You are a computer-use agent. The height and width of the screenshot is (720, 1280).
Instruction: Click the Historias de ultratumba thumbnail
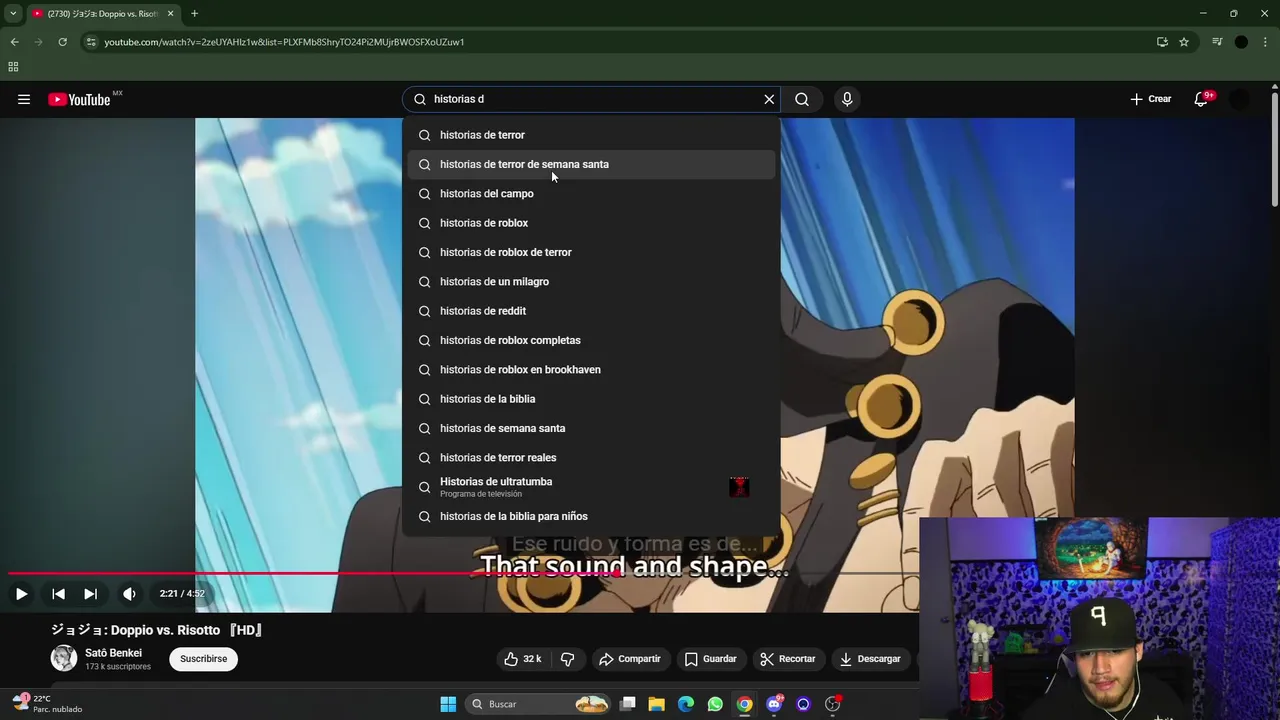(739, 487)
